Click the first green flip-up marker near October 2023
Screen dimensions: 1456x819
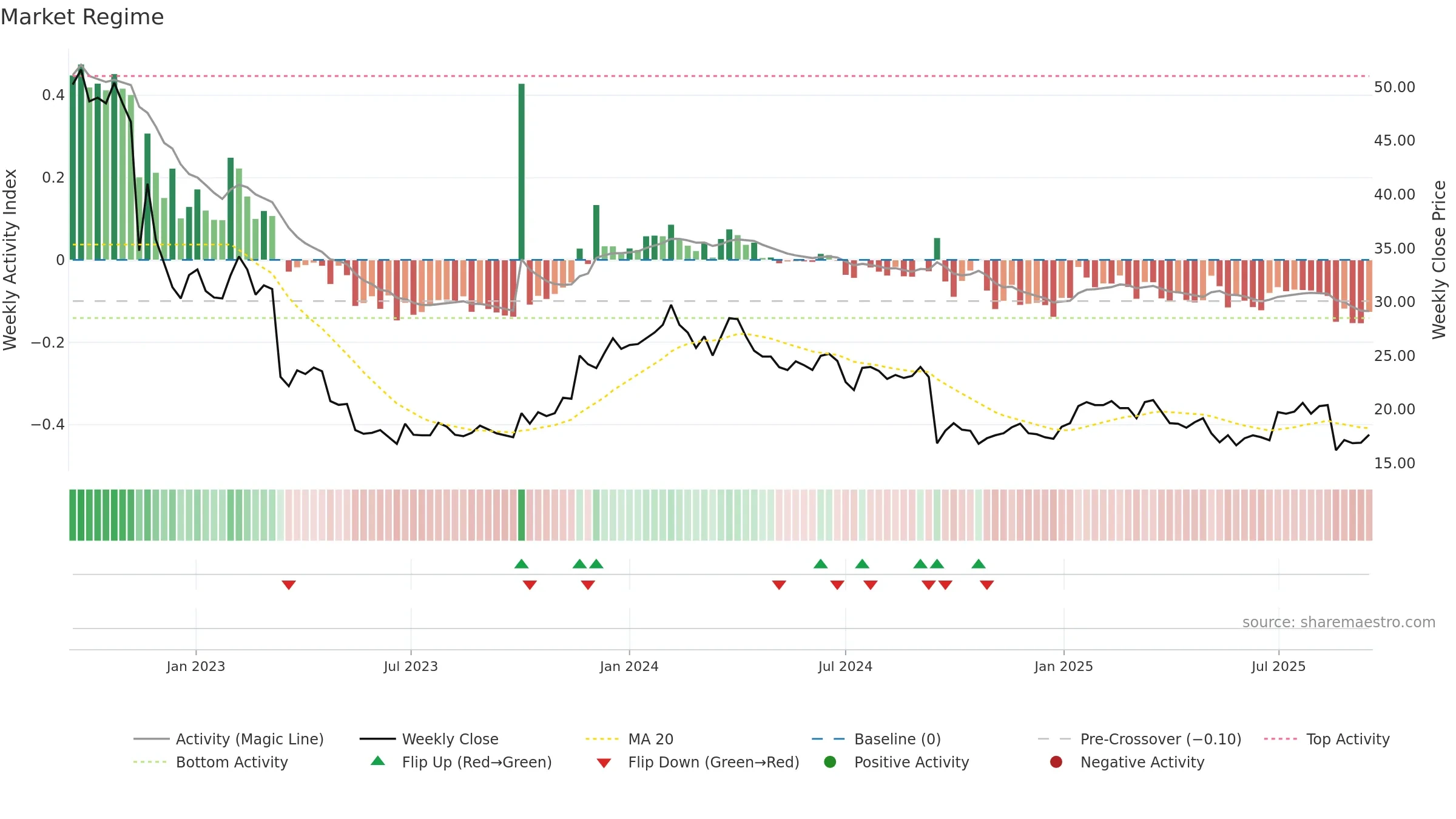pos(522,564)
